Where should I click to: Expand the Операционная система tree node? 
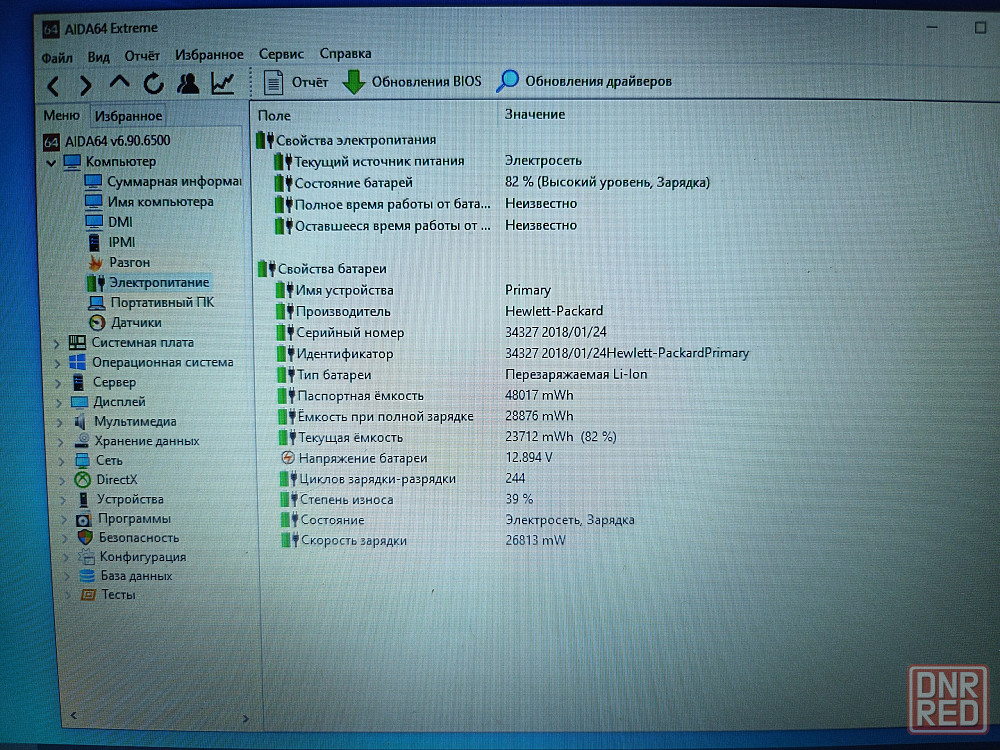pyautogui.click(x=55, y=363)
